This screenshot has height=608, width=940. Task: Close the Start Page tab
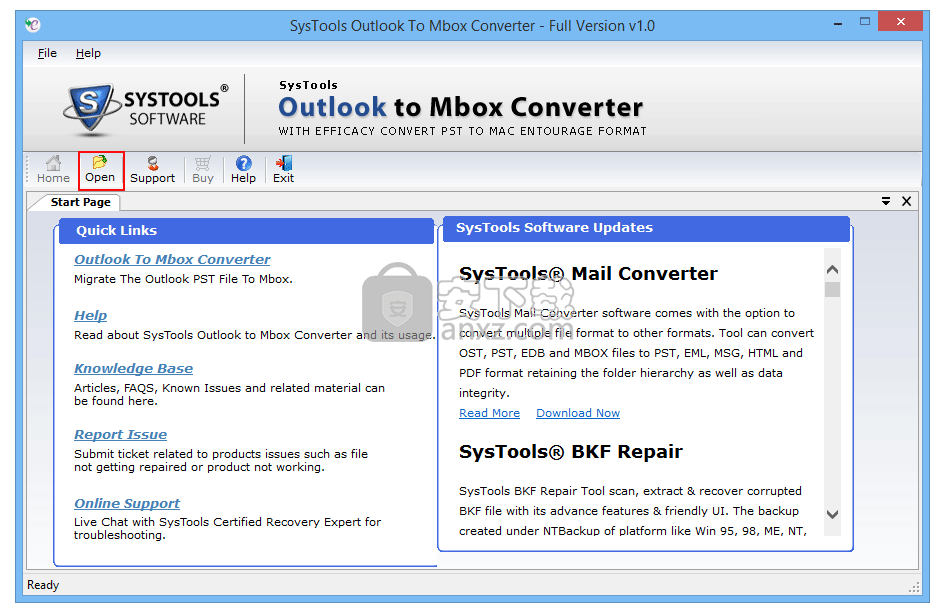pyautogui.click(x=906, y=201)
